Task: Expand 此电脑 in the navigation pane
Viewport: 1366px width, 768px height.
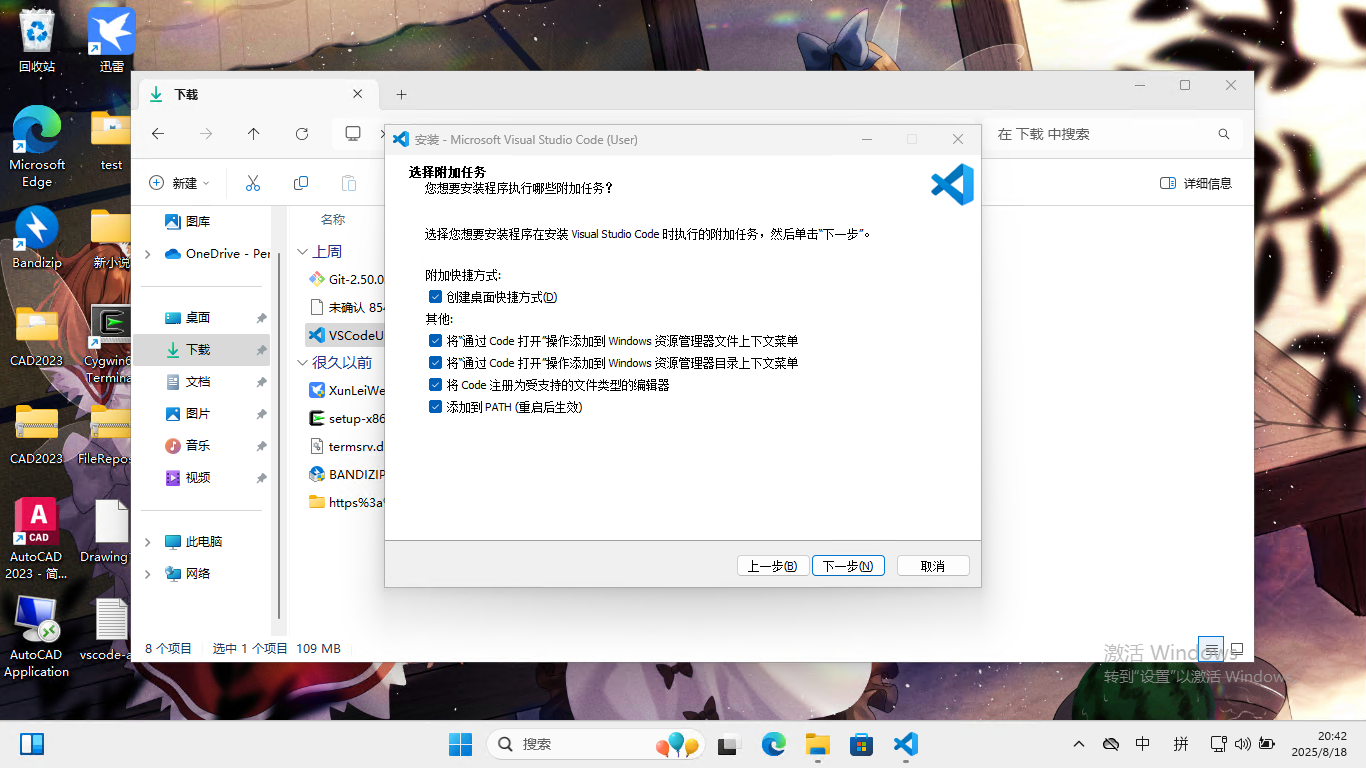Action: 147,541
